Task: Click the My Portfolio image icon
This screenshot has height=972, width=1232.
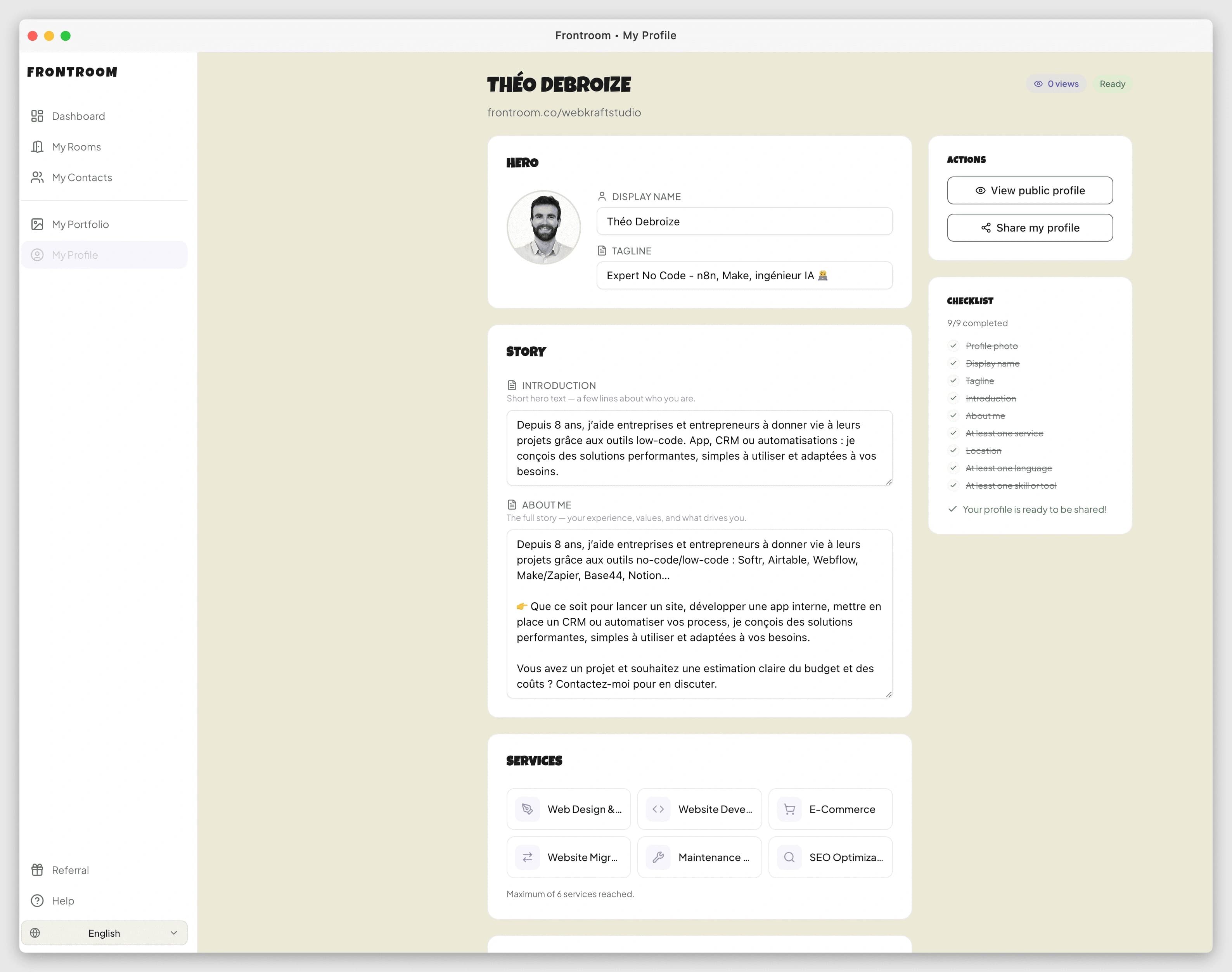Action: [x=37, y=224]
